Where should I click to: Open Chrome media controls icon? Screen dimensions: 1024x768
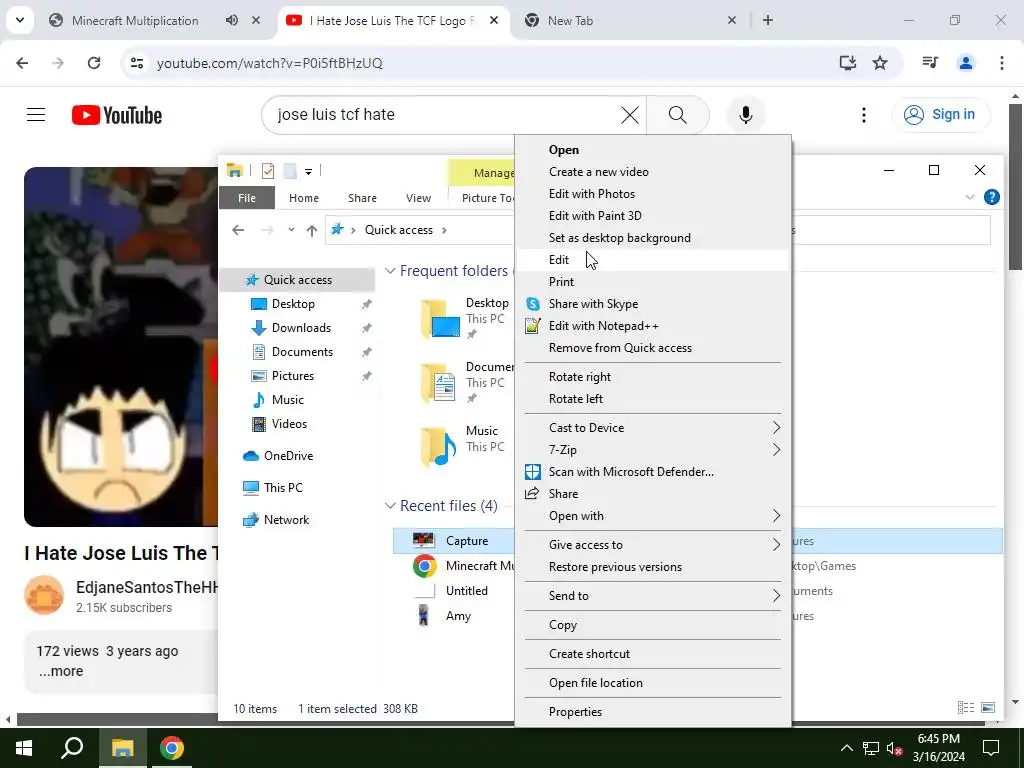tap(930, 63)
